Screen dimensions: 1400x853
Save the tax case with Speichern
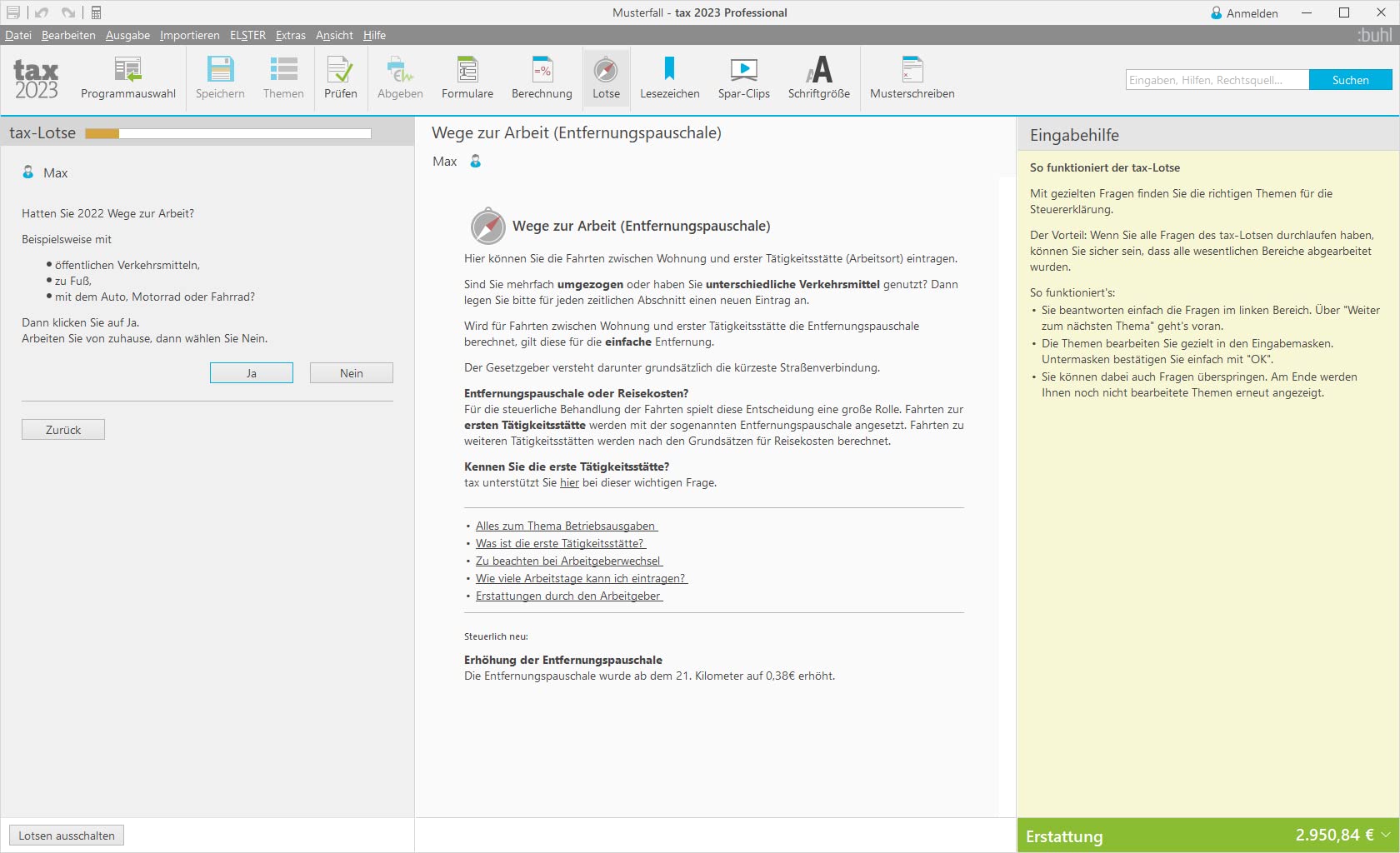coord(220,78)
